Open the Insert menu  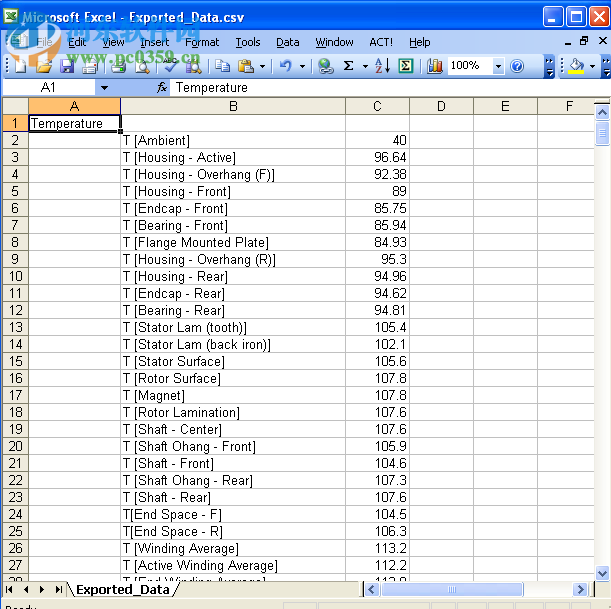click(x=154, y=42)
